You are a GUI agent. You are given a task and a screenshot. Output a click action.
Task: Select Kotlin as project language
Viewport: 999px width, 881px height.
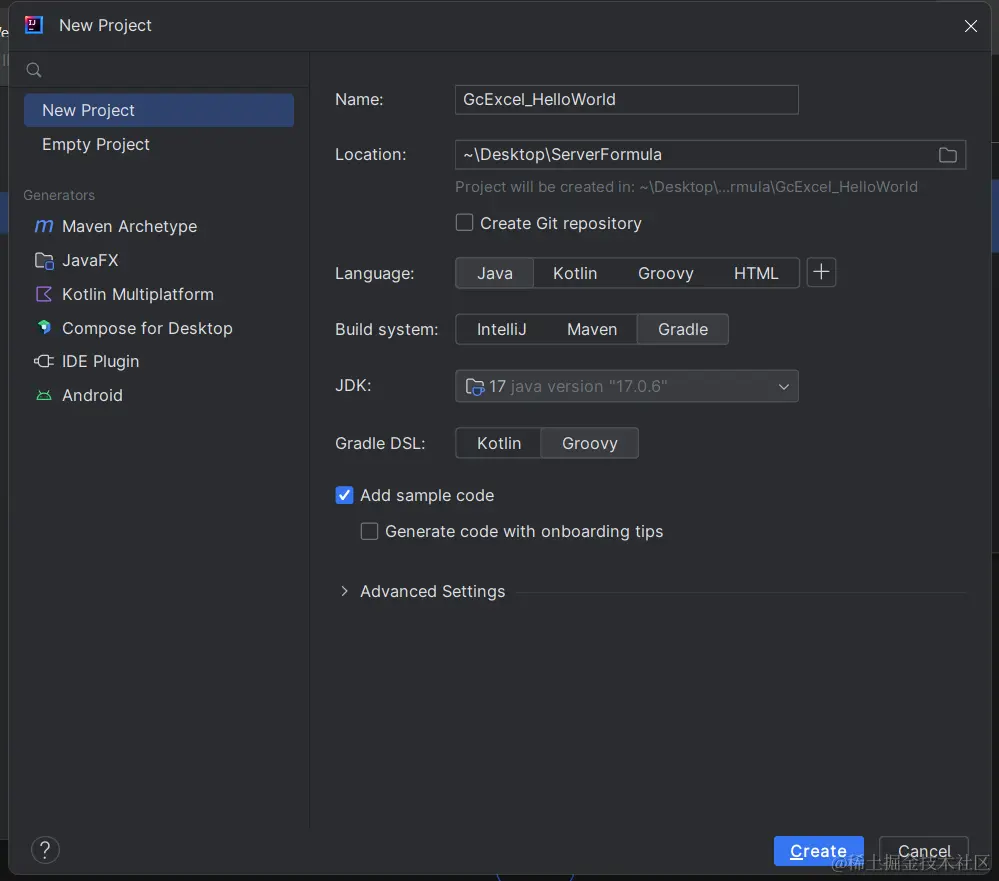[575, 273]
